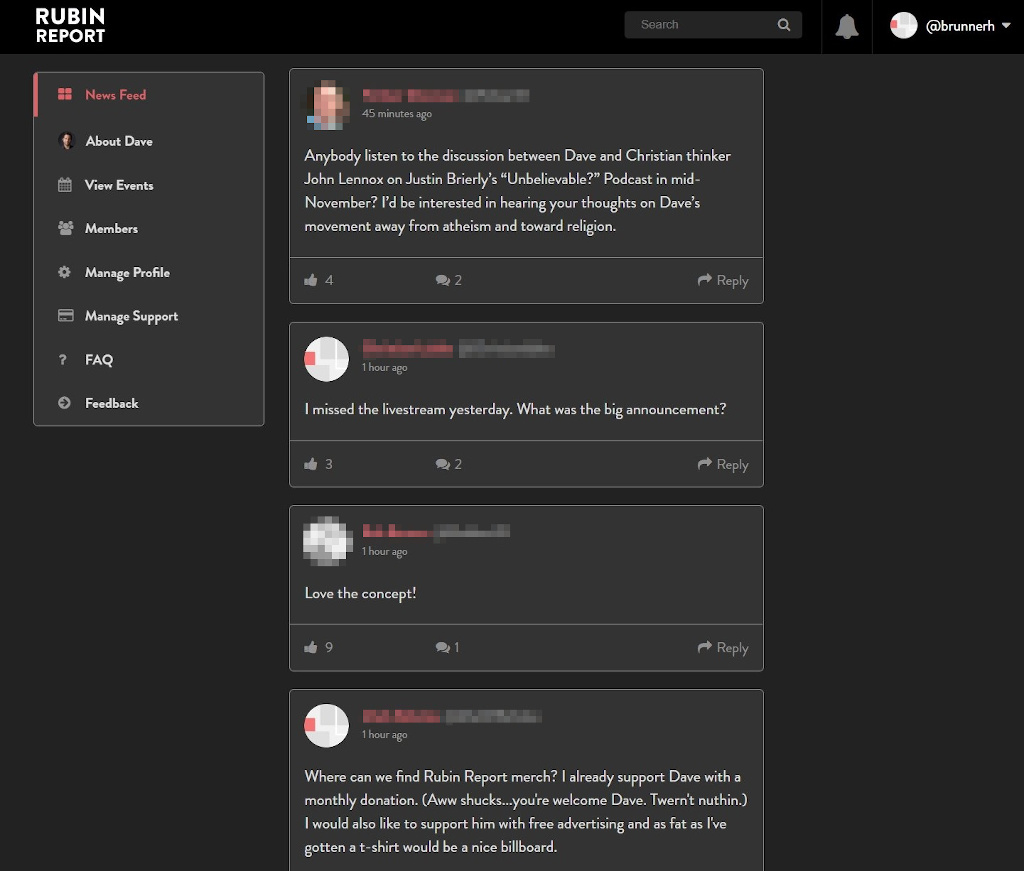
Task: Click the search magnifier icon
Action: click(784, 25)
